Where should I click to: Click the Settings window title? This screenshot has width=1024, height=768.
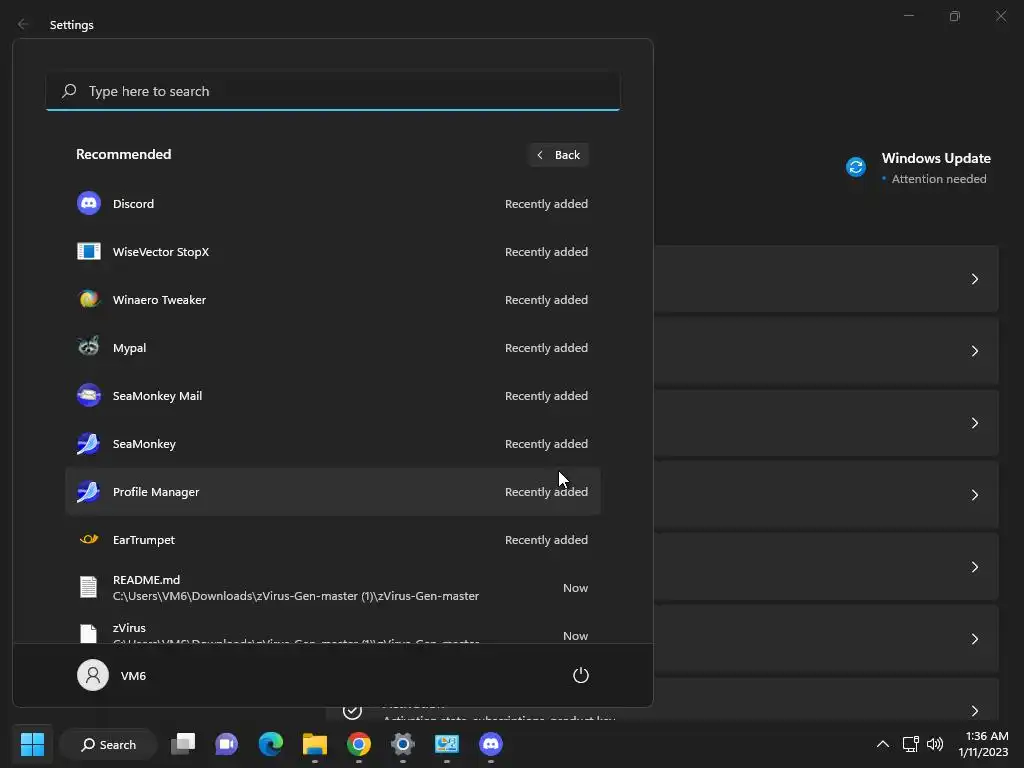click(x=72, y=25)
